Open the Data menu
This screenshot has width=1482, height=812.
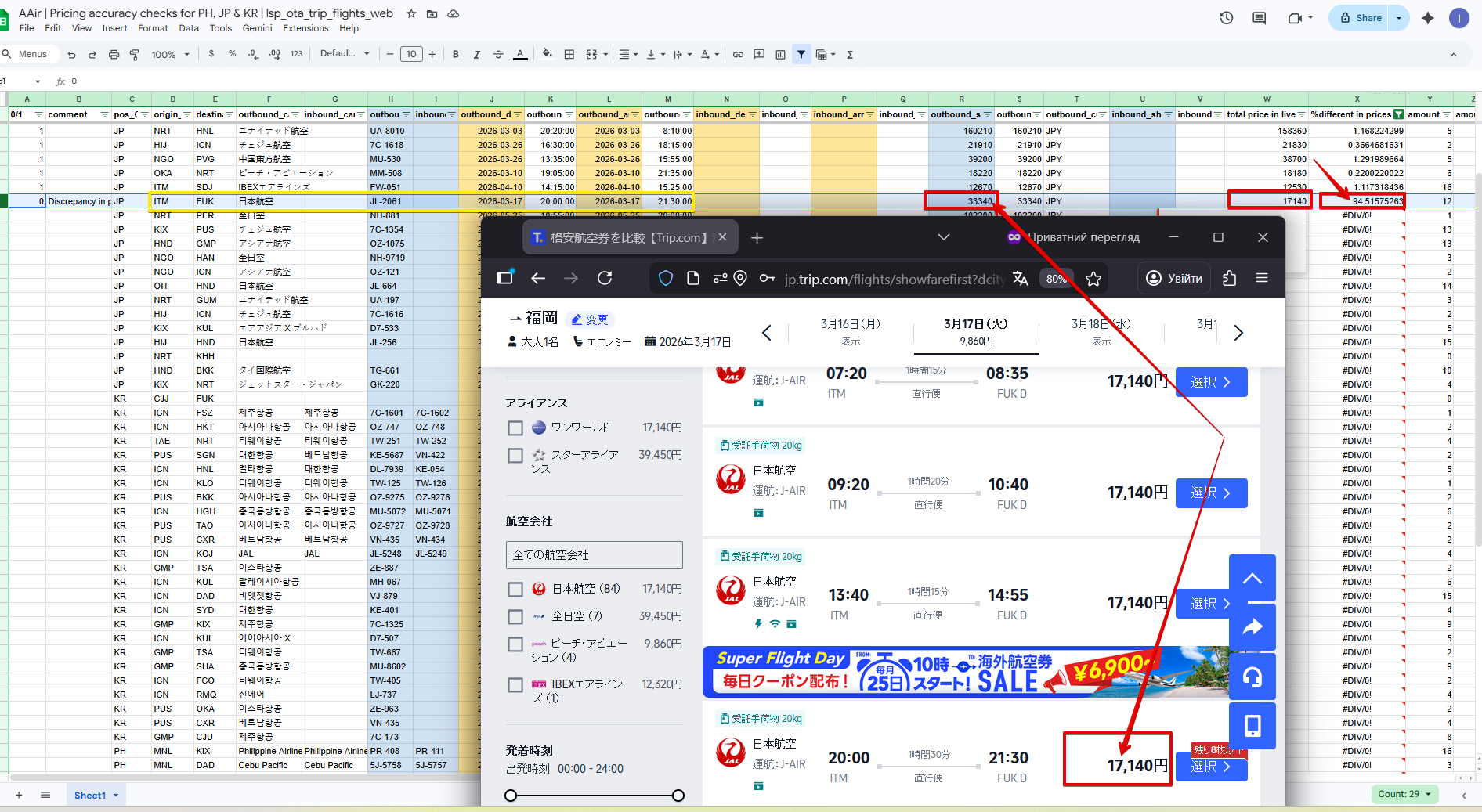pos(189,28)
